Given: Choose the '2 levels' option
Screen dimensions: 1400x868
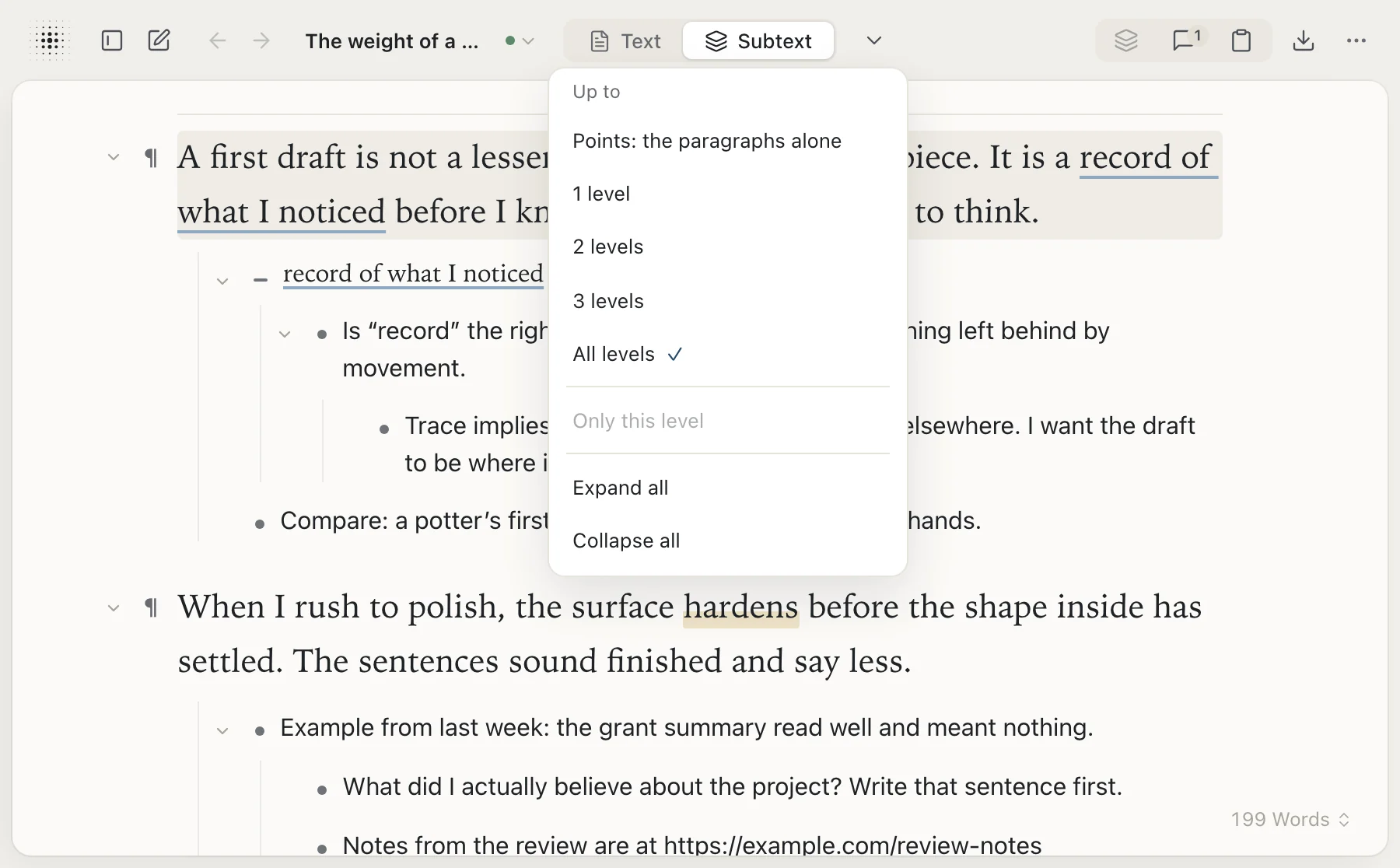Looking at the screenshot, I should coord(727,247).
